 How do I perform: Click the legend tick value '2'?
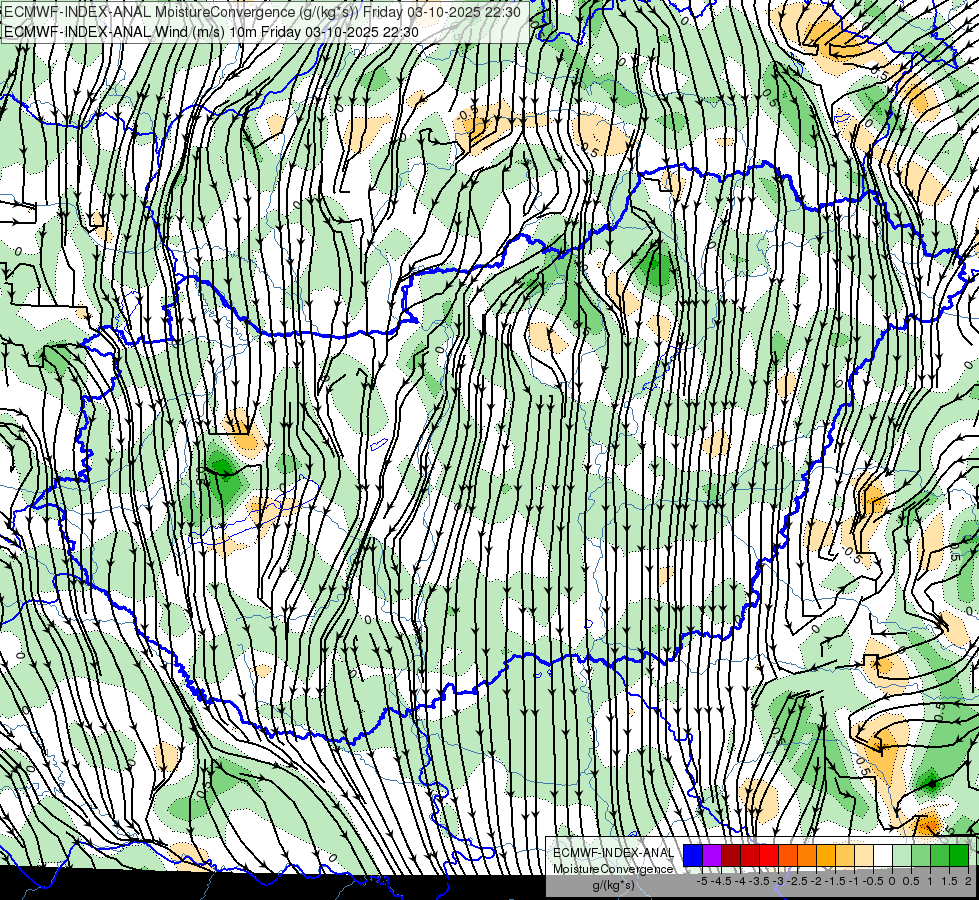pos(968,881)
